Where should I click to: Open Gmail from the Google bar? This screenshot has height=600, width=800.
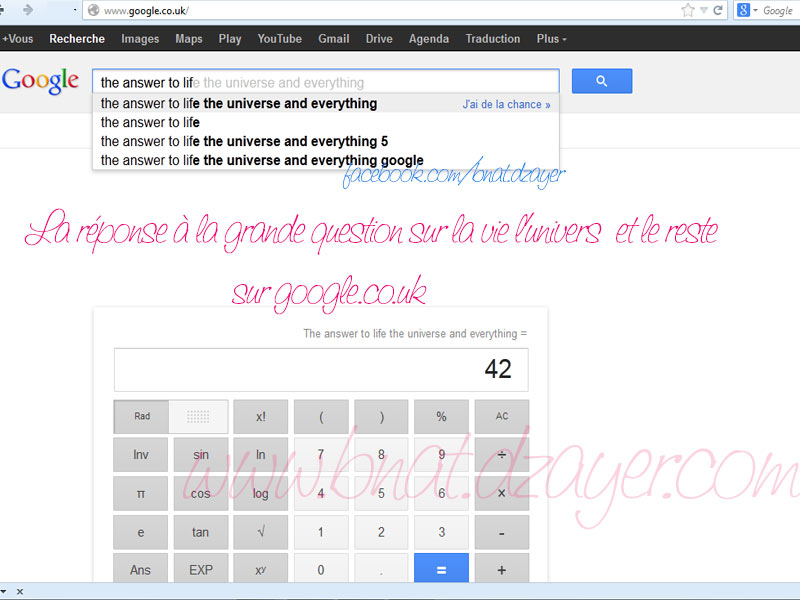[334, 39]
